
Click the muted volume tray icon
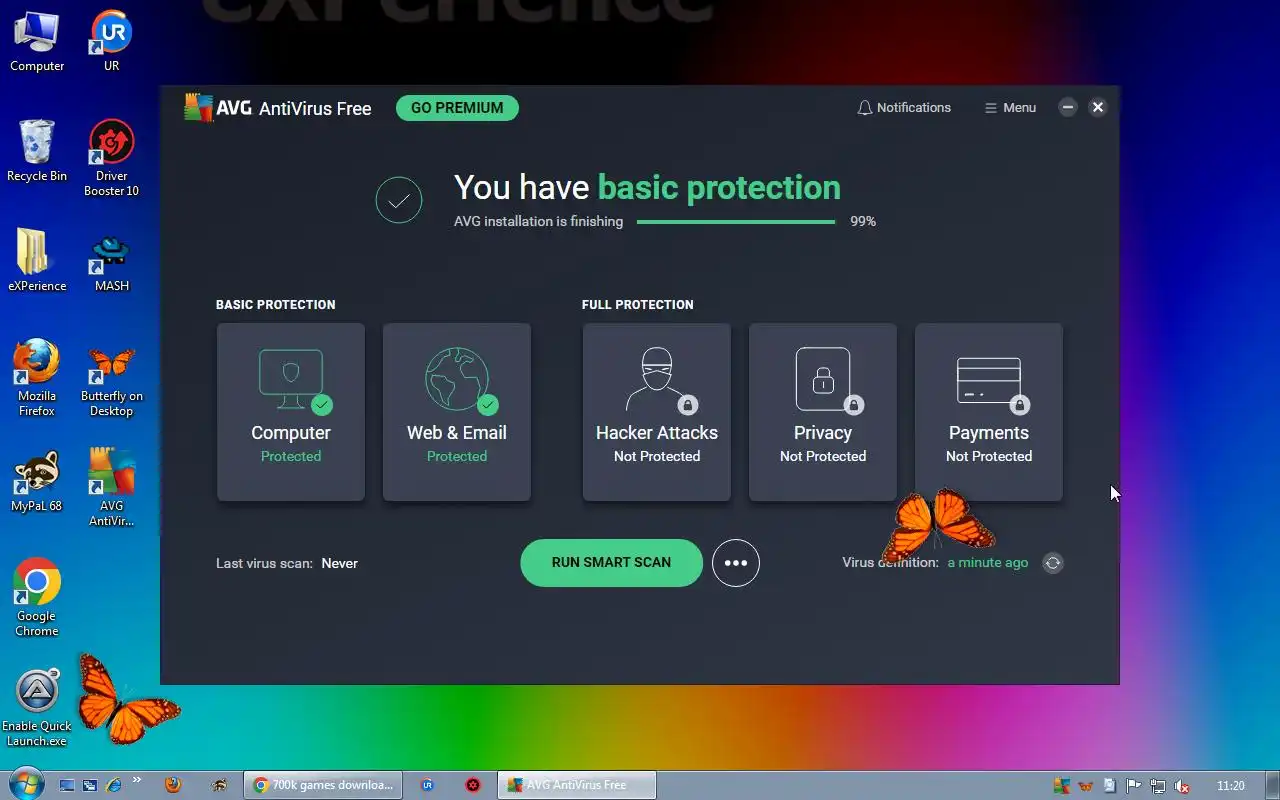pos(1182,786)
